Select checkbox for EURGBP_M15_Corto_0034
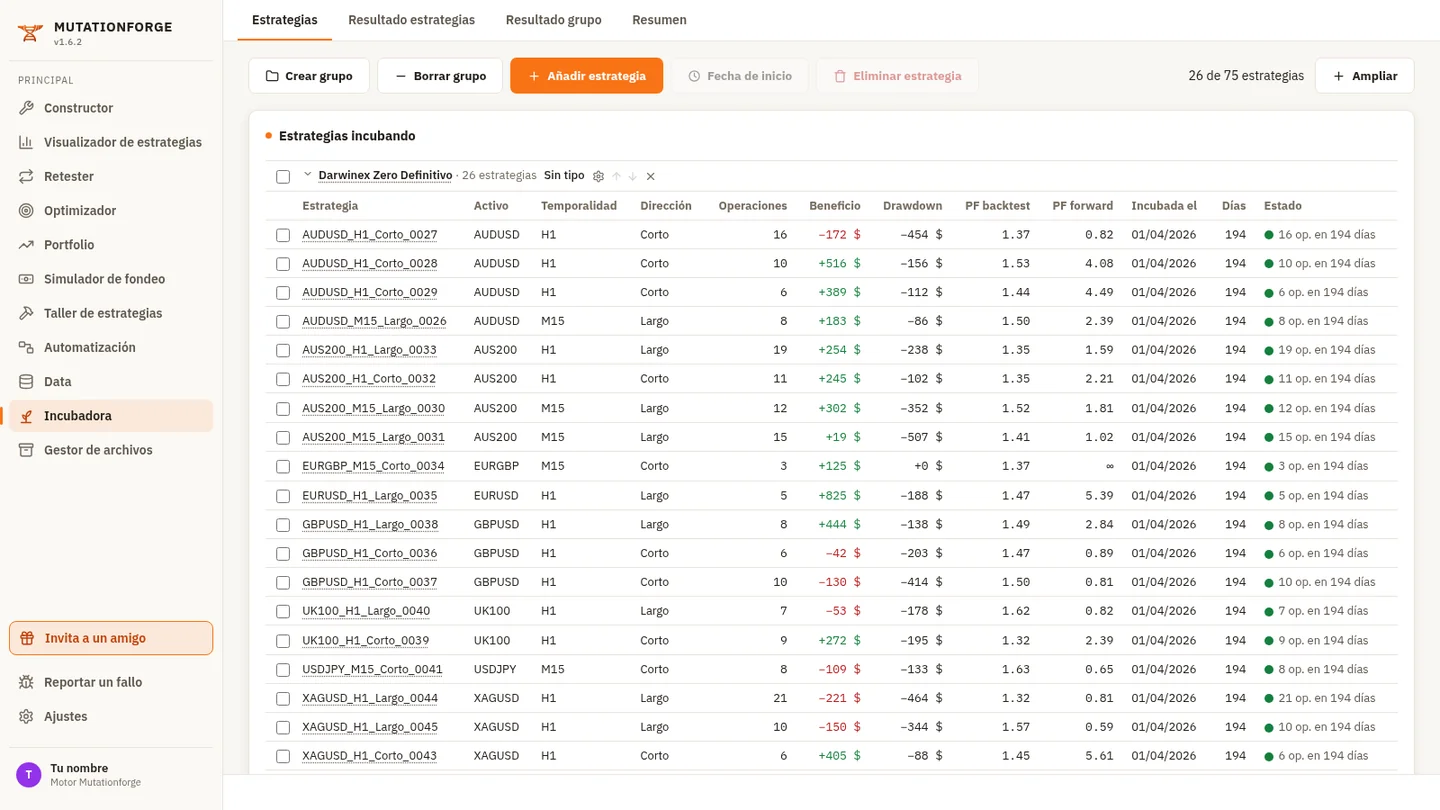 pos(283,466)
